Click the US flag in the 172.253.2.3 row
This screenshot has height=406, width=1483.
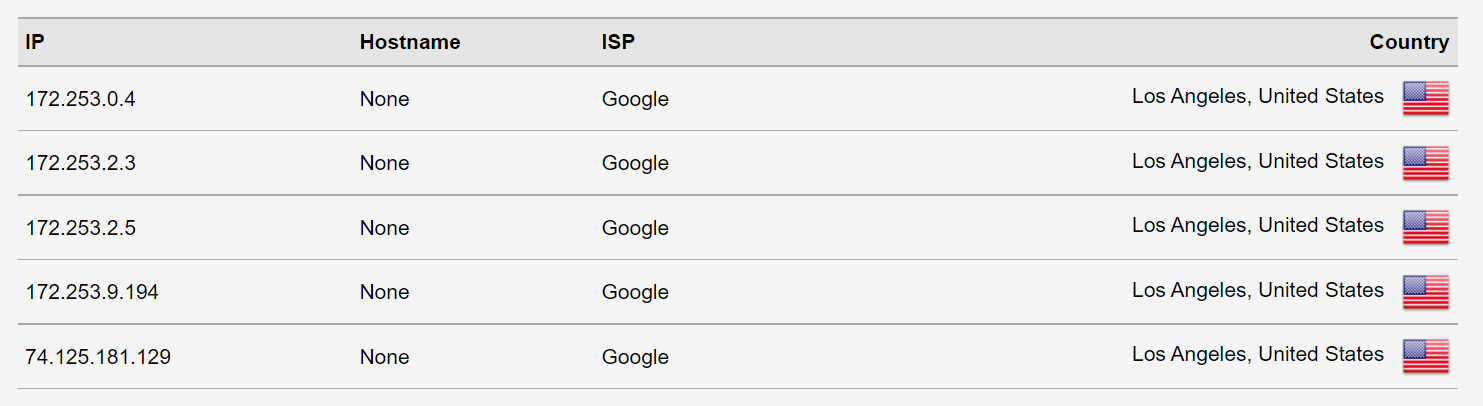coord(1425,162)
